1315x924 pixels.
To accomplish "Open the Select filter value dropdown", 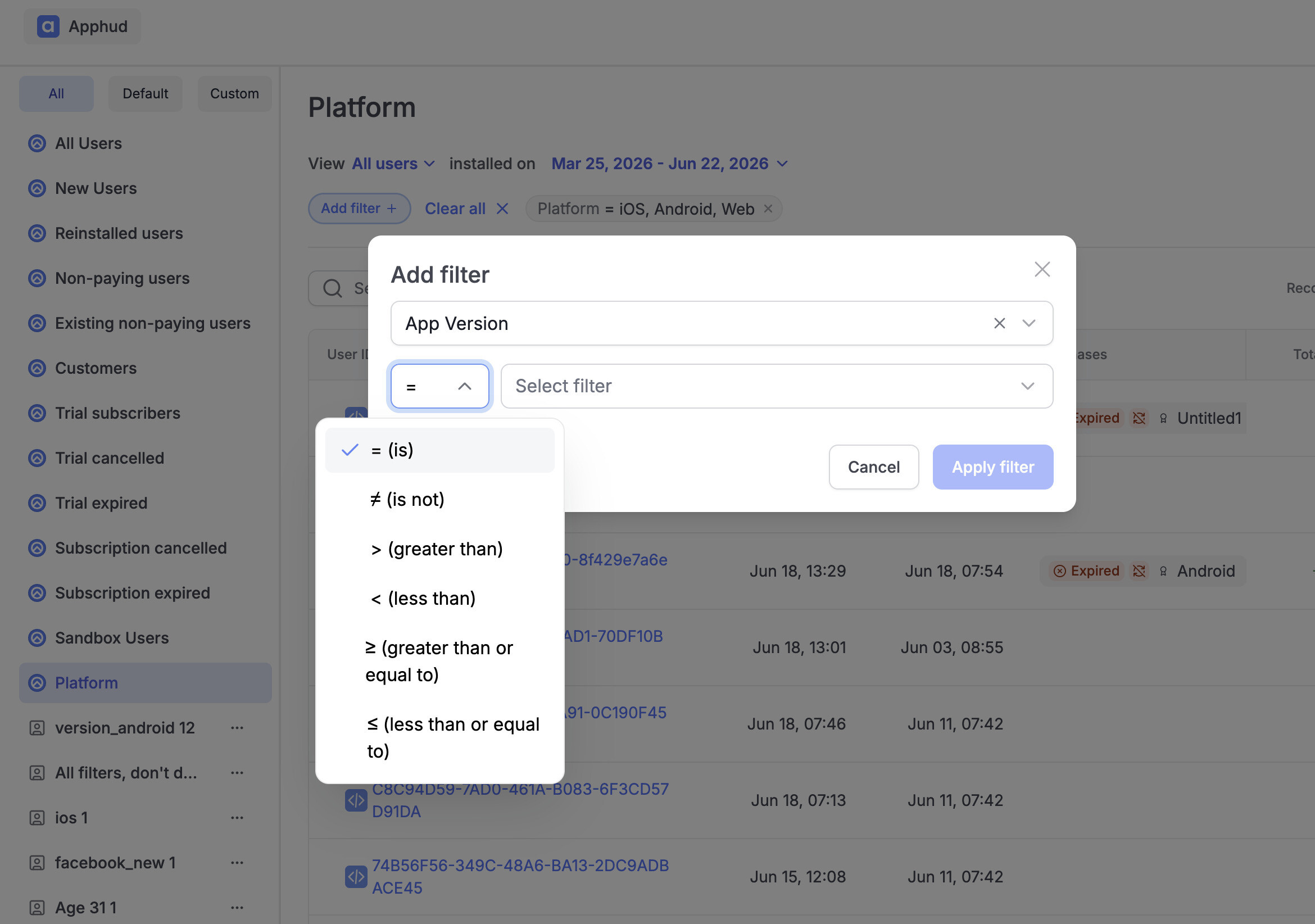I will [777, 387].
